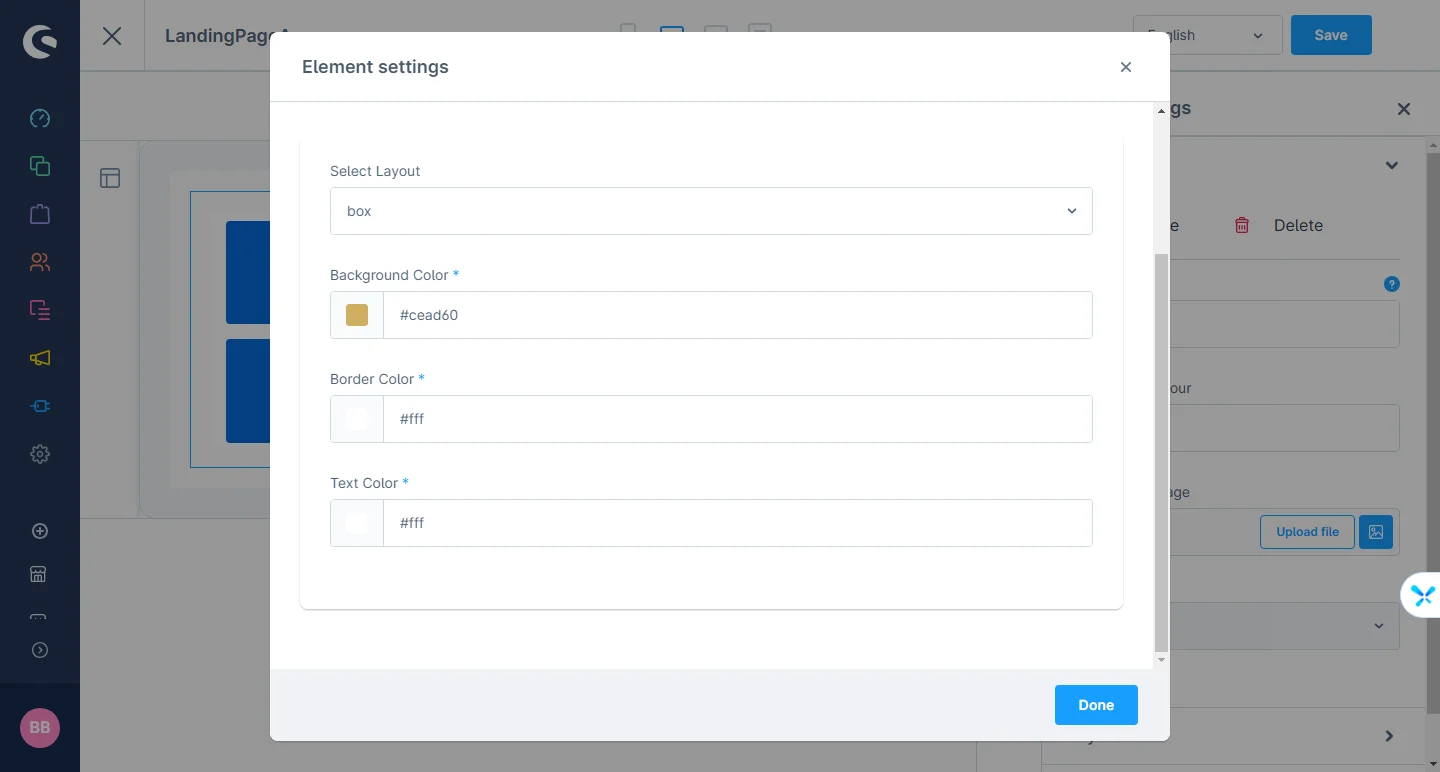Open the Settings gear icon
The image size is (1440, 772).
40,454
